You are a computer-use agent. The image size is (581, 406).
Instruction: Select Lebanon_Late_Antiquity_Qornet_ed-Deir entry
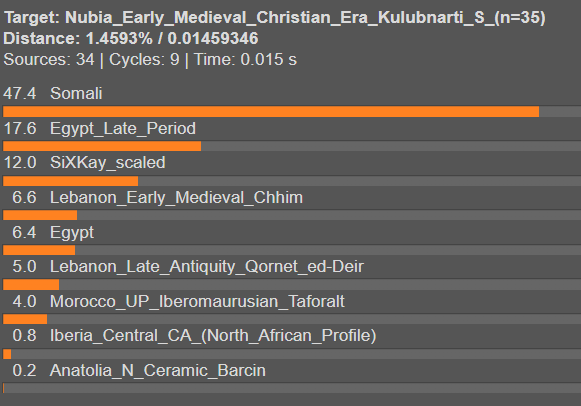207,267
